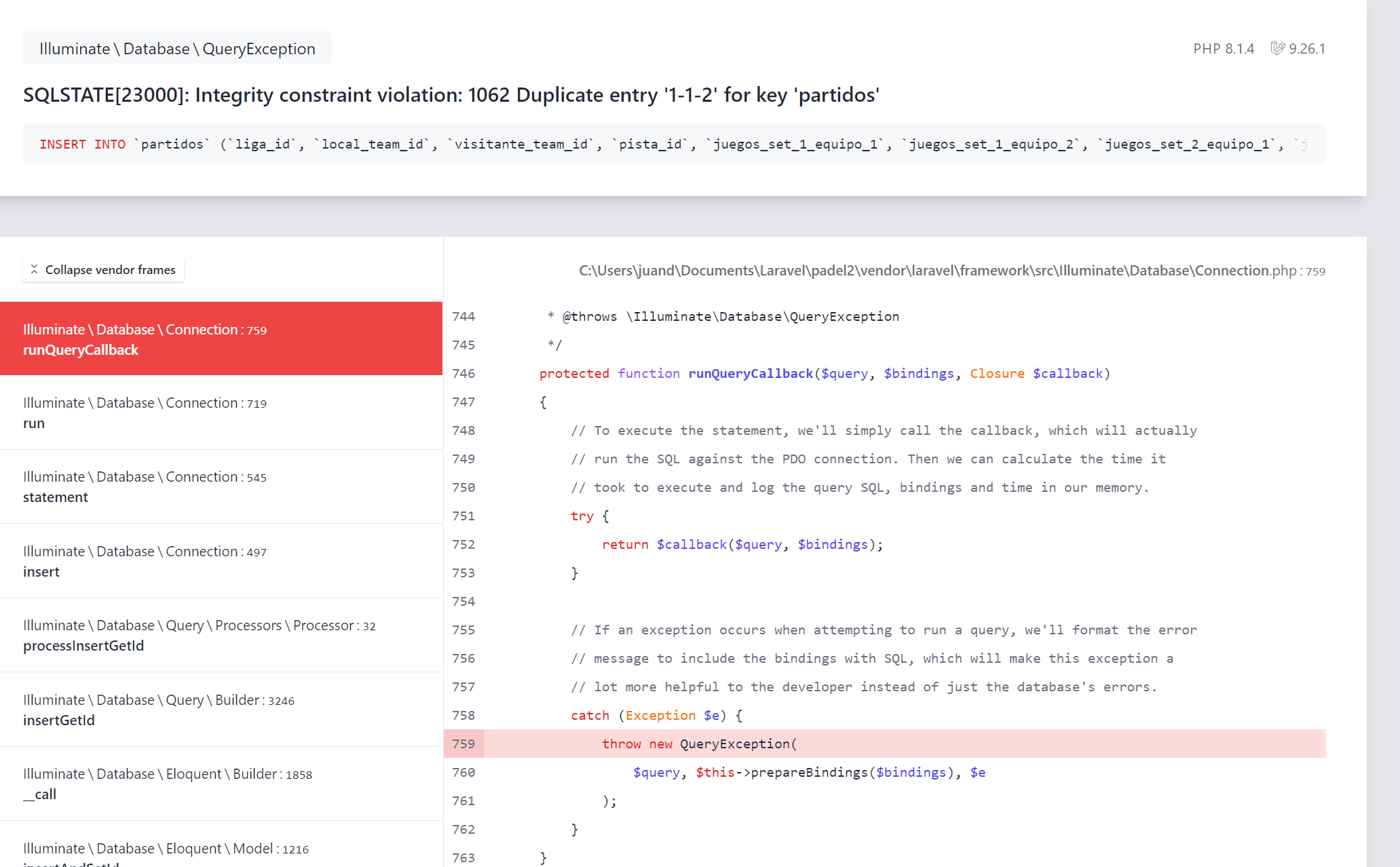Click the SQLSTATE[23000] error message heading
The height and width of the screenshot is (867, 1400).
(451, 94)
